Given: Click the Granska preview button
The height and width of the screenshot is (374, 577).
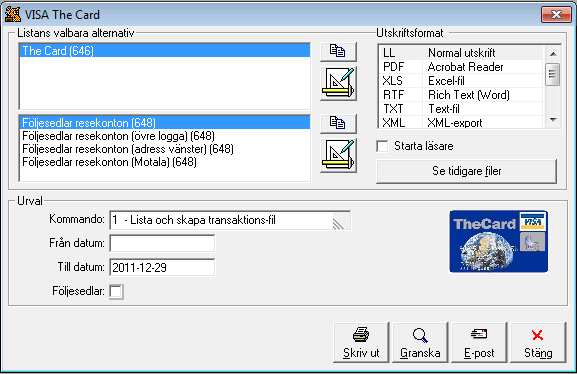Looking at the screenshot, I should click(x=420, y=343).
